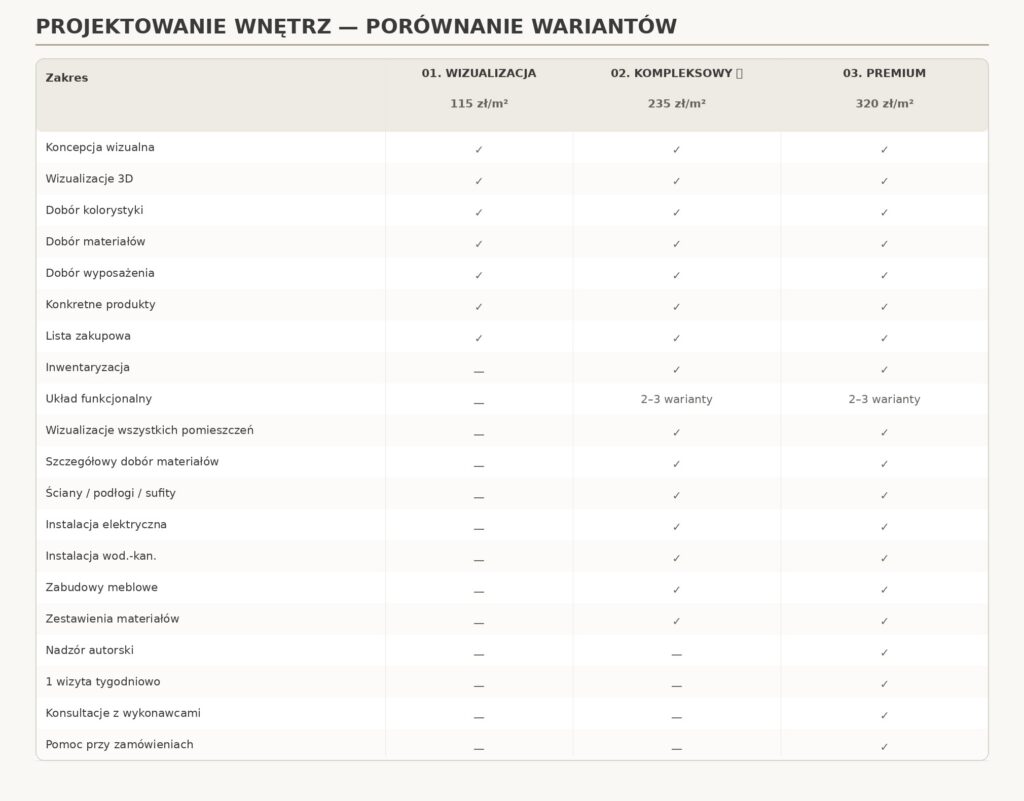Select the Konsultacje z wykonawcami row label
This screenshot has height=801, width=1024.
click(123, 713)
